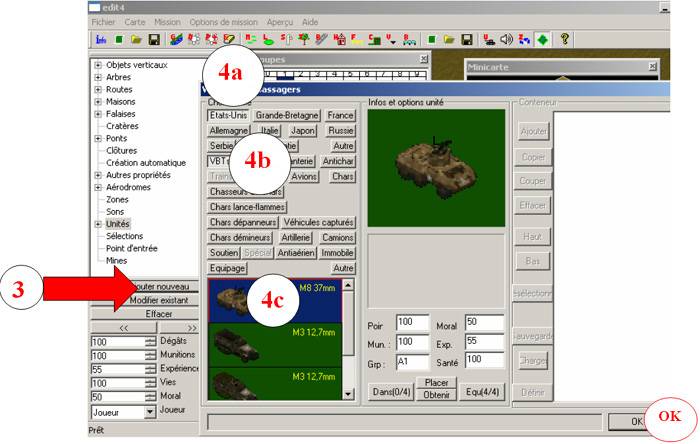Enable the Camions unit type filter
The height and width of the screenshot is (444, 700).
pyautogui.click(x=338, y=237)
